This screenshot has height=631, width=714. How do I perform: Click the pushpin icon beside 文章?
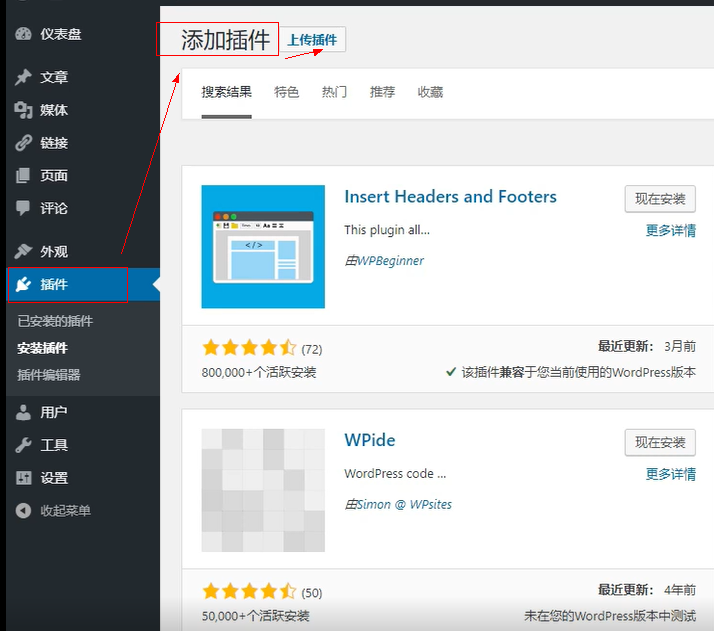(23, 77)
